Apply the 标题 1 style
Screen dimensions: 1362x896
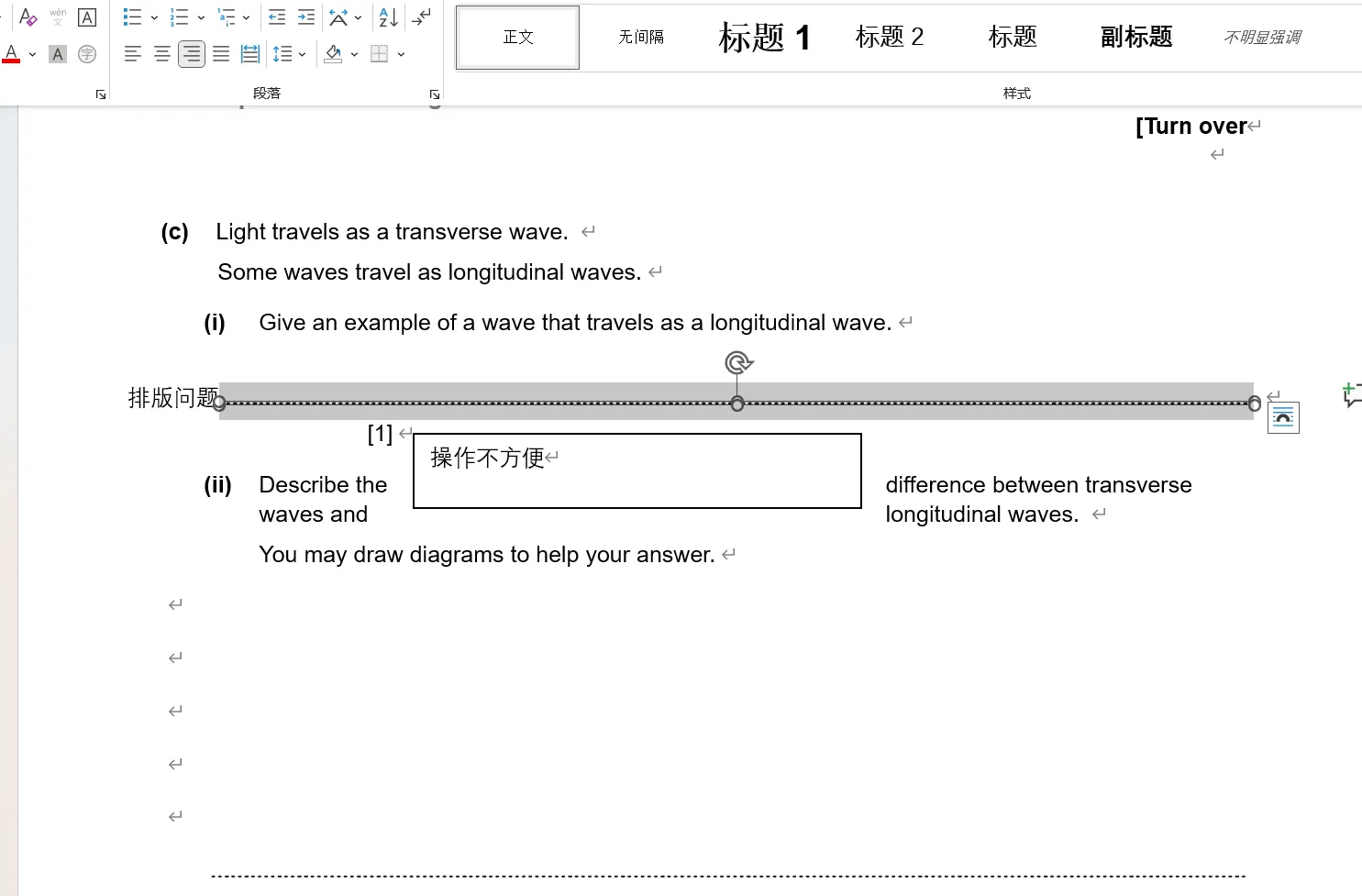pos(764,38)
